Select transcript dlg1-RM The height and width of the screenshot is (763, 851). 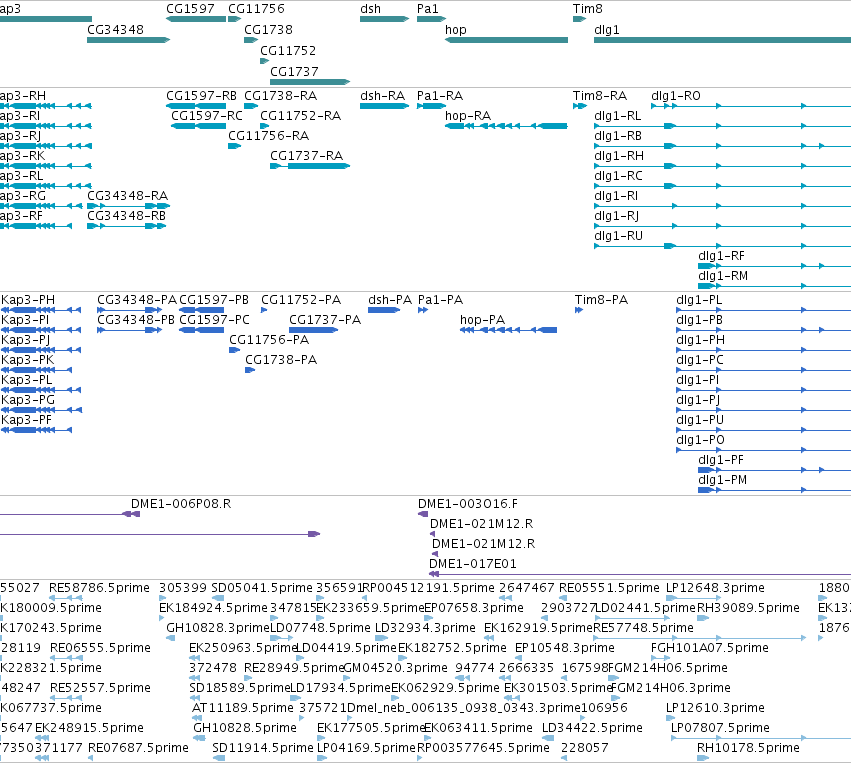(774, 286)
